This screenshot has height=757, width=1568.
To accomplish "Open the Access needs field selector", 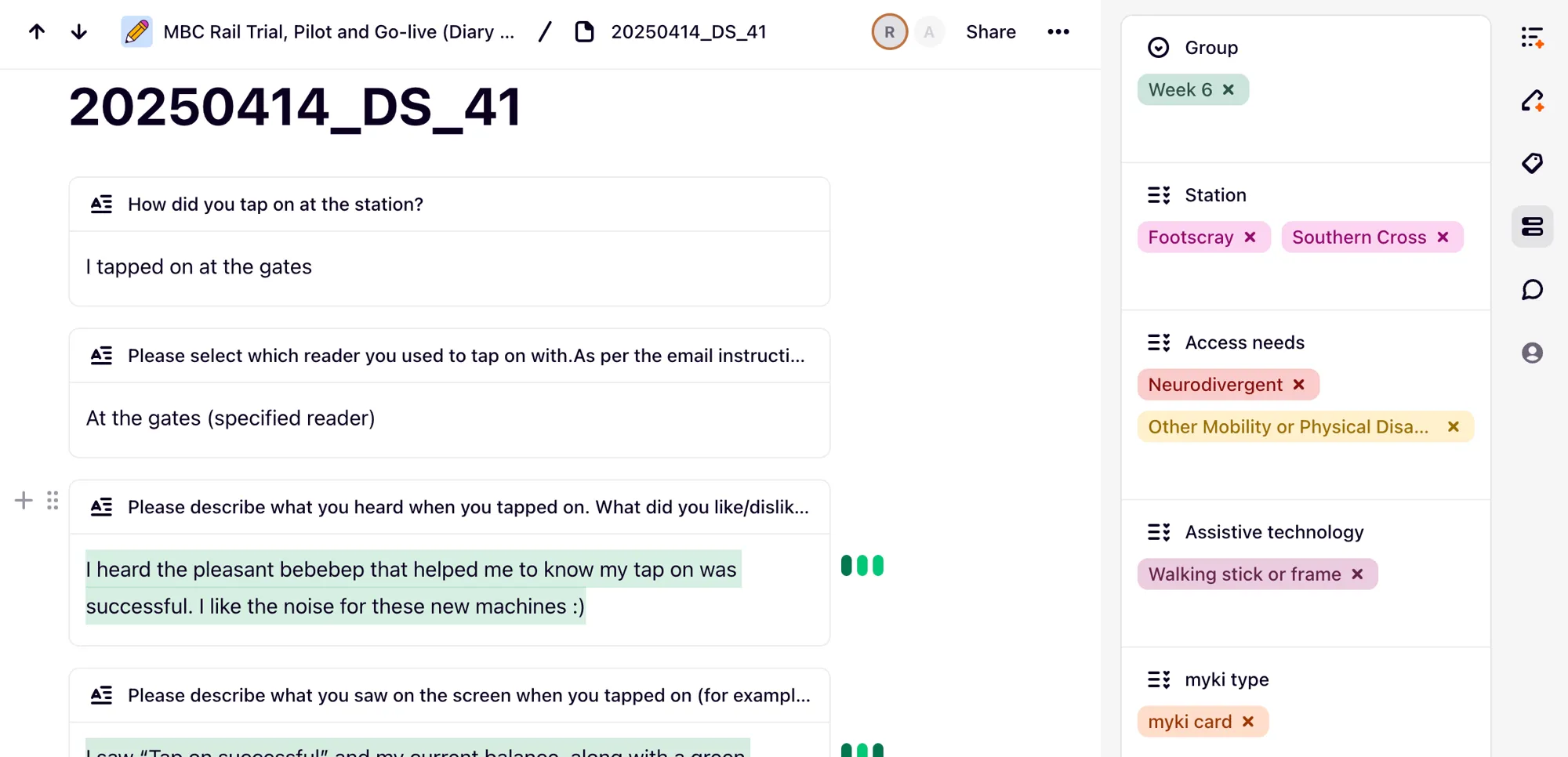I will click(x=1159, y=342).
